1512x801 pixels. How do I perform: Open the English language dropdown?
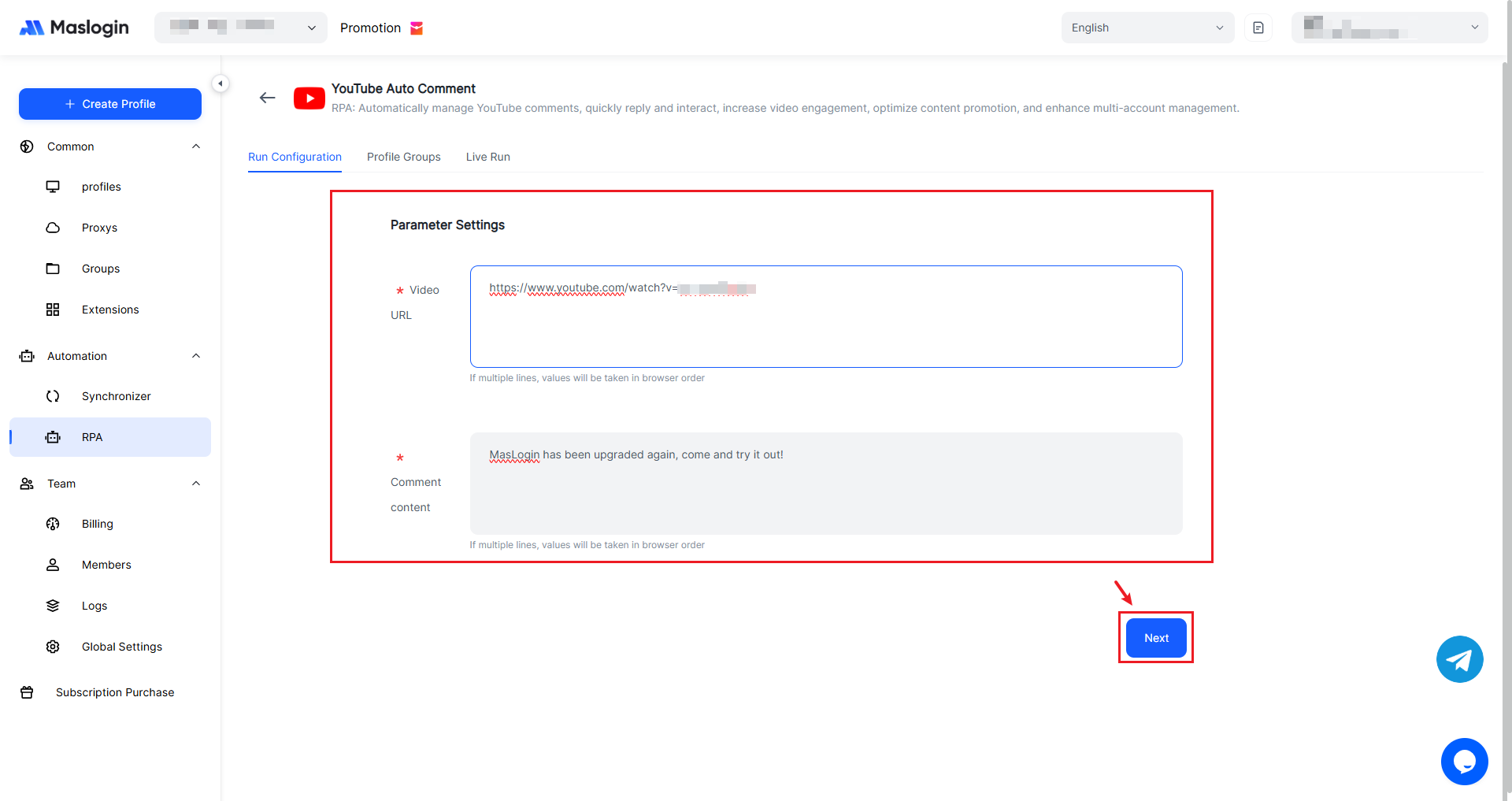(1147, 28)
